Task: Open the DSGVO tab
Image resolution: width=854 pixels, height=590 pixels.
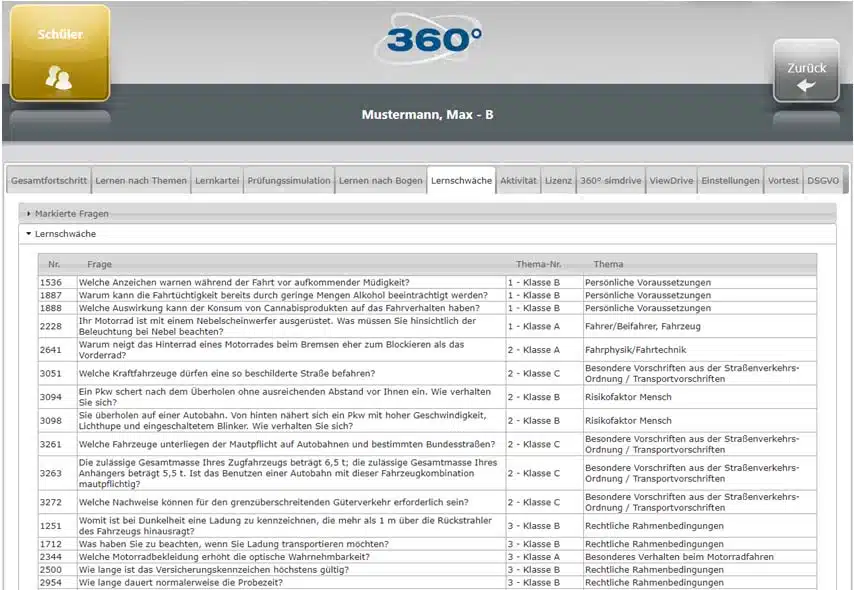Action: tap(823, 181)
